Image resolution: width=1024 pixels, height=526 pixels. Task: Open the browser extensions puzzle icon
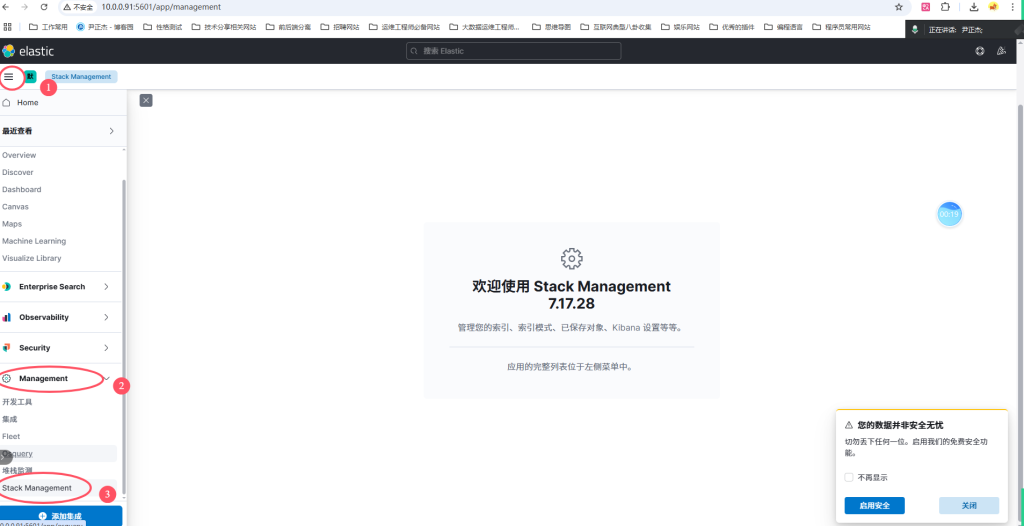[x=945, y=7]
